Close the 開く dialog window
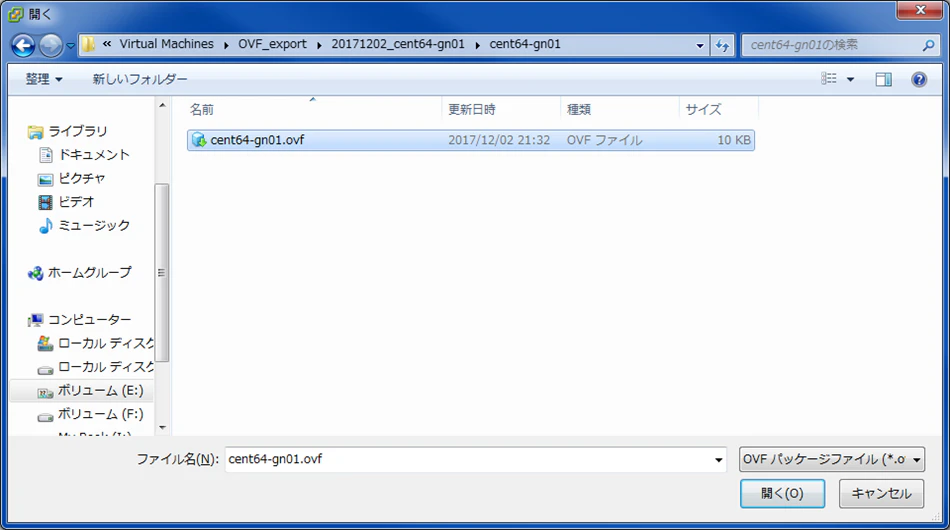Image resolution: width=950 pixels, height=530 pixels. pyautogui.click(x=919, y=10)
